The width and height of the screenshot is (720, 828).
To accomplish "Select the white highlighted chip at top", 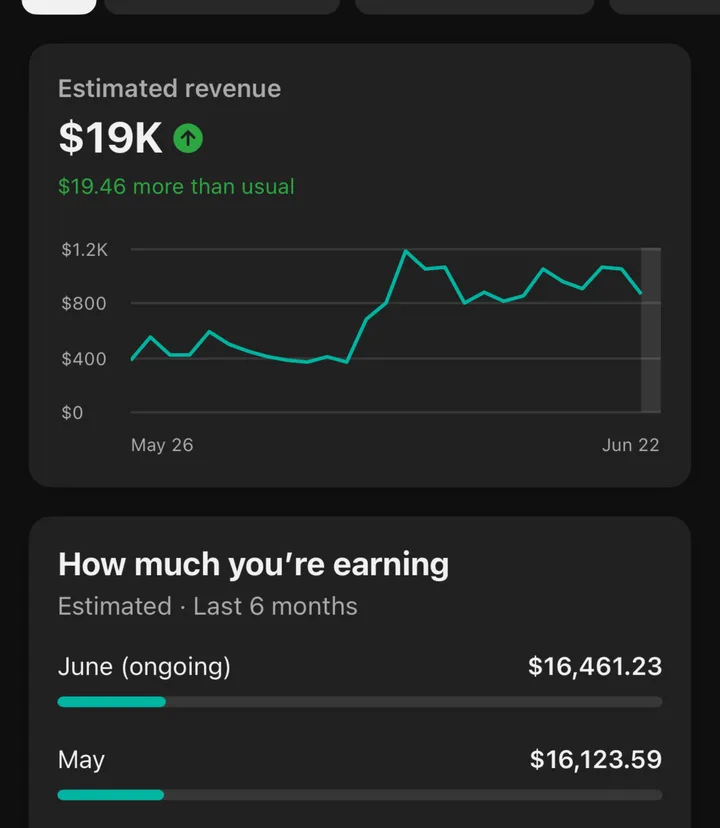I will tap(59, 6).
